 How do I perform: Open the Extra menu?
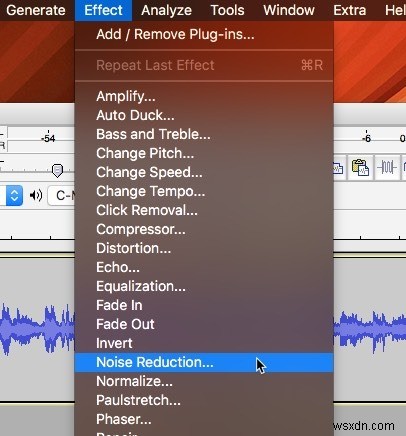click(x=350, y=10)
